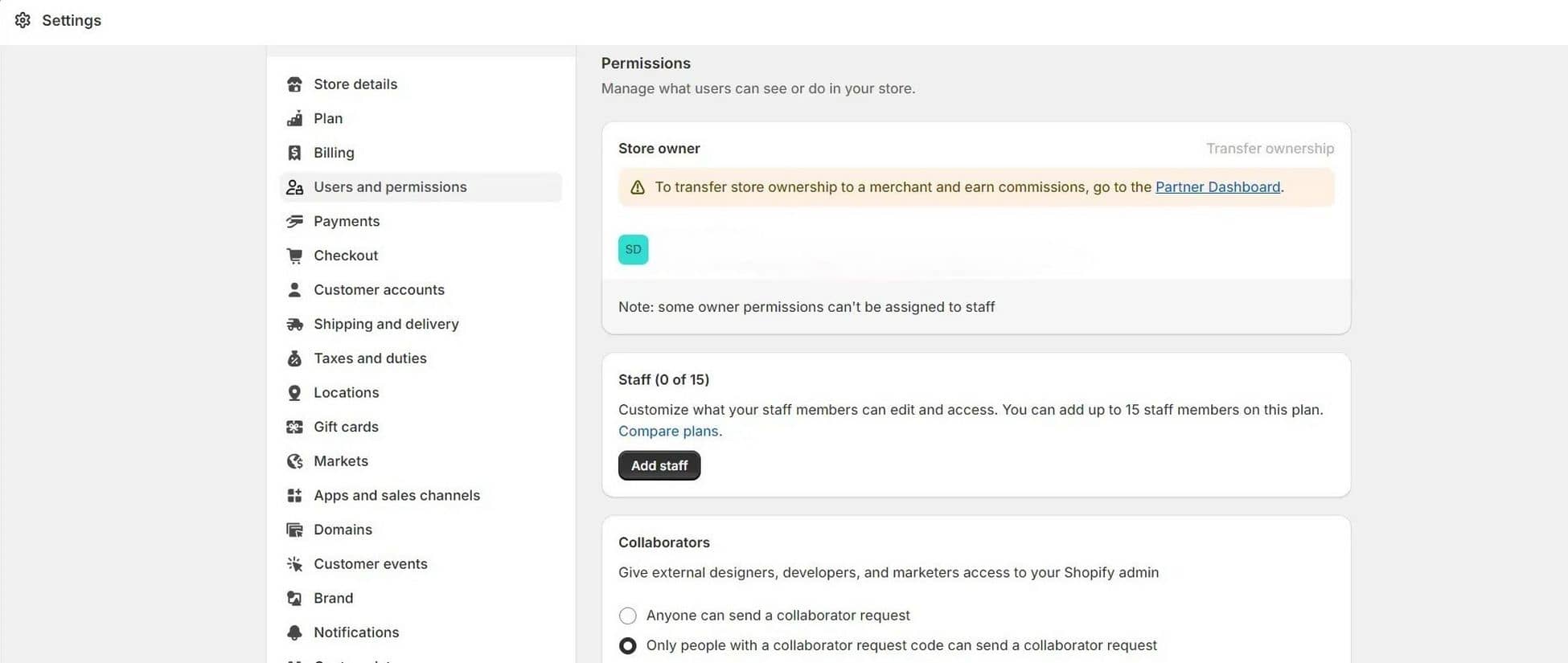The image size is (1568, 663).
Task: Click the Shipping and delivery truck icon
Action: click(294, 324)
